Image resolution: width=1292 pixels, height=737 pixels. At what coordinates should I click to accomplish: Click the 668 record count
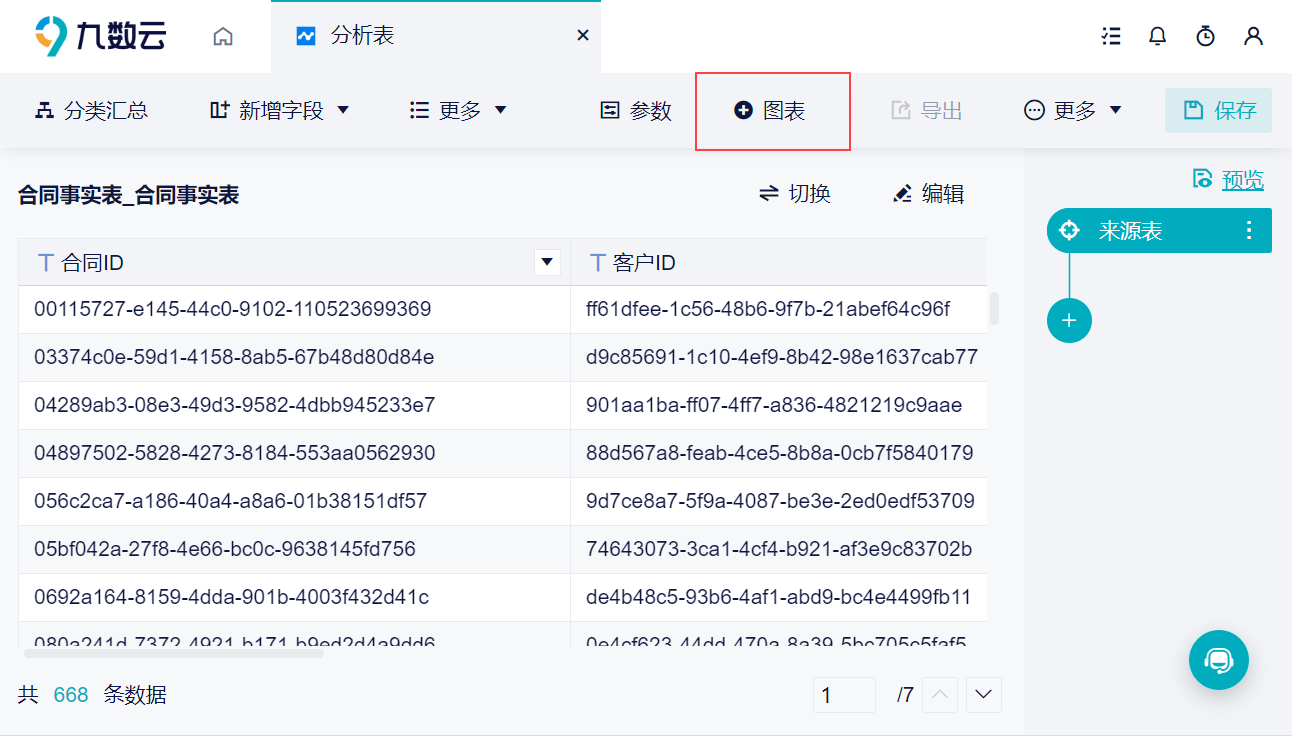pos(71,695)
